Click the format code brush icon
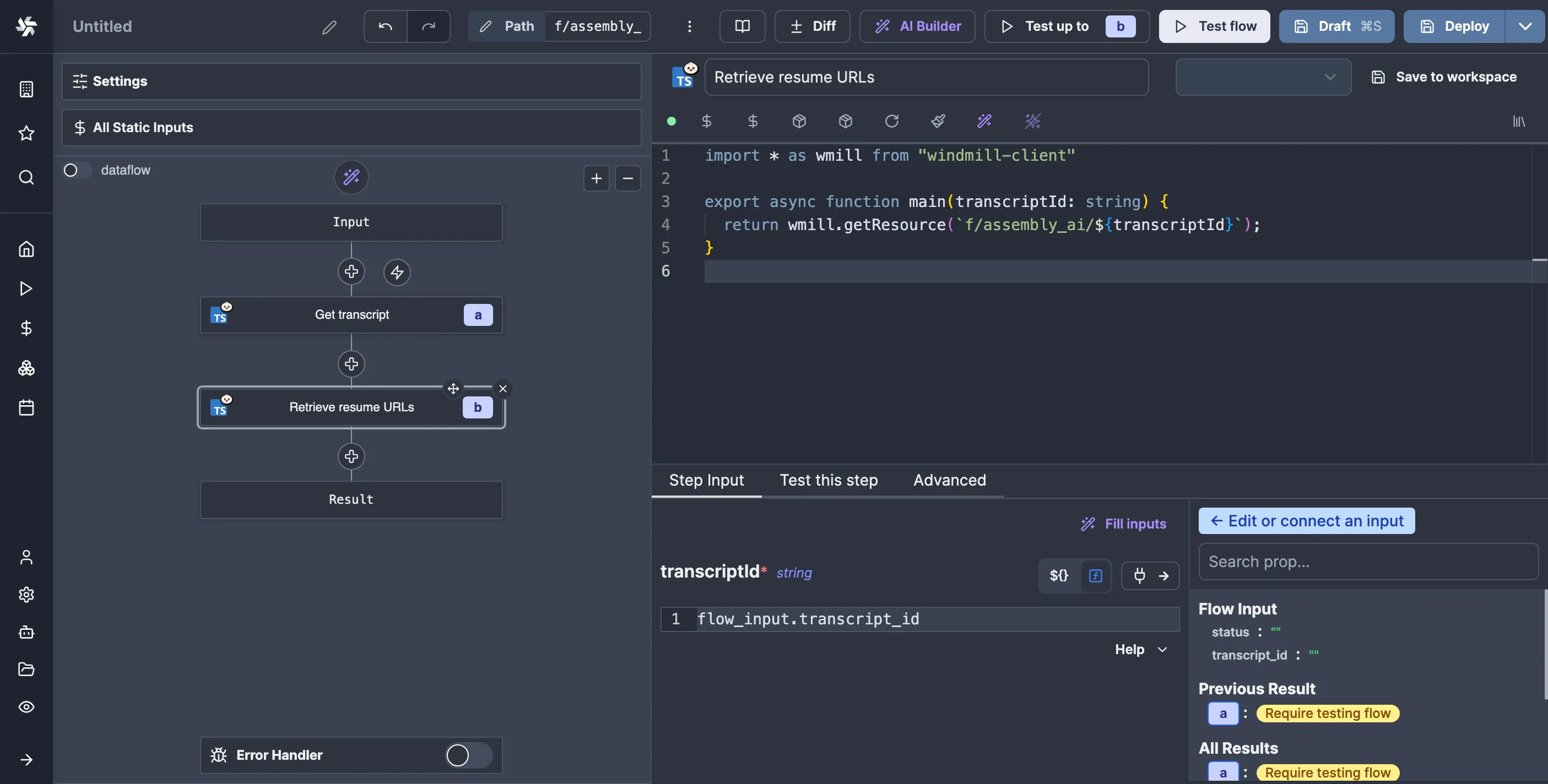Viewport: 1548px width, 784px height. click(938, 121)
